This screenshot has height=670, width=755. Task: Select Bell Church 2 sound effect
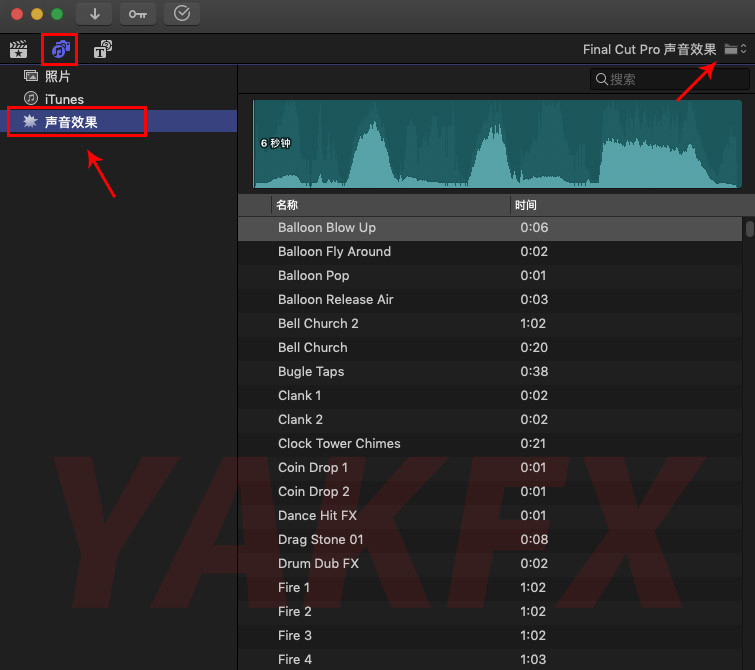click(x=490, y=324)
